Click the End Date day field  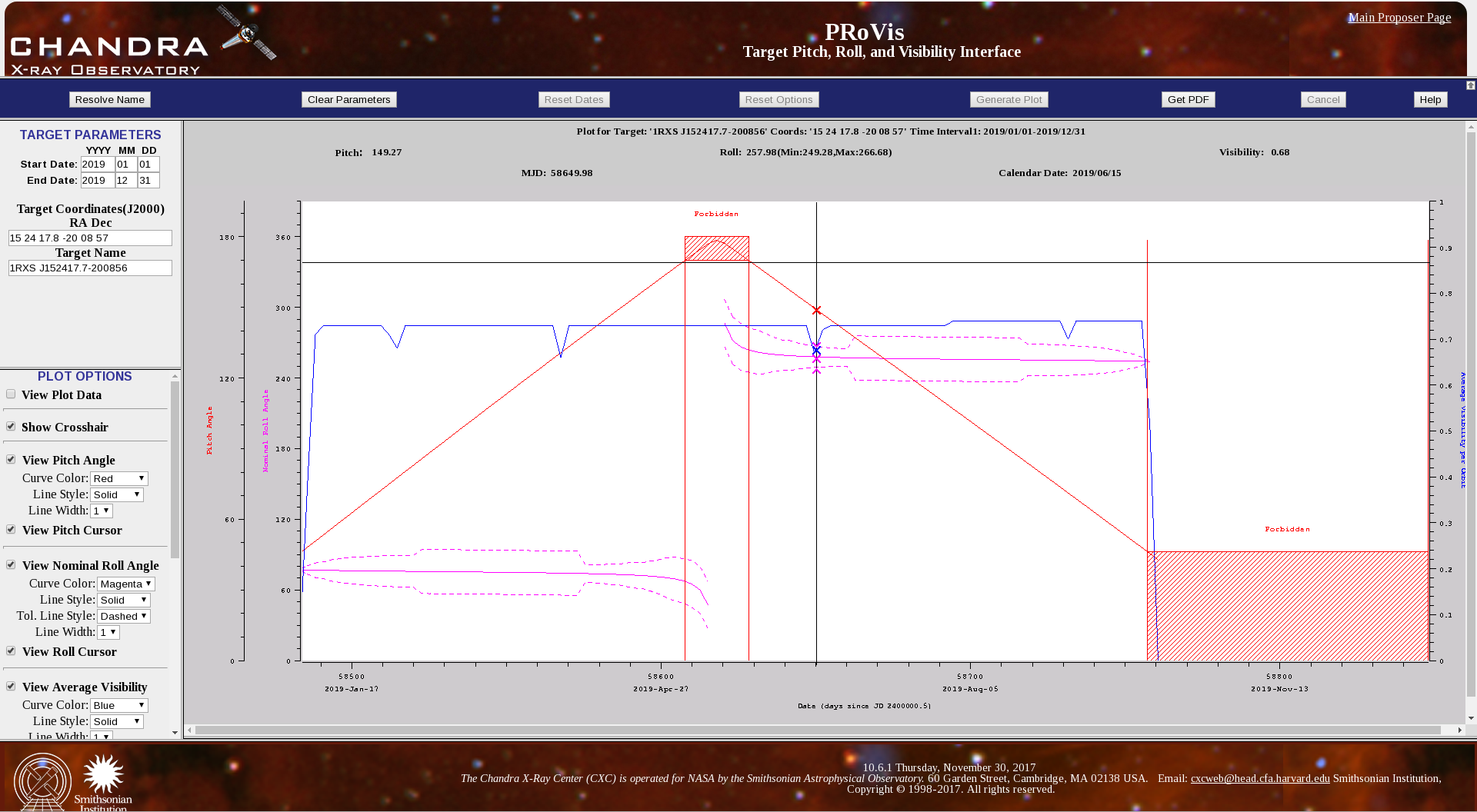click(x=148, y=180)
